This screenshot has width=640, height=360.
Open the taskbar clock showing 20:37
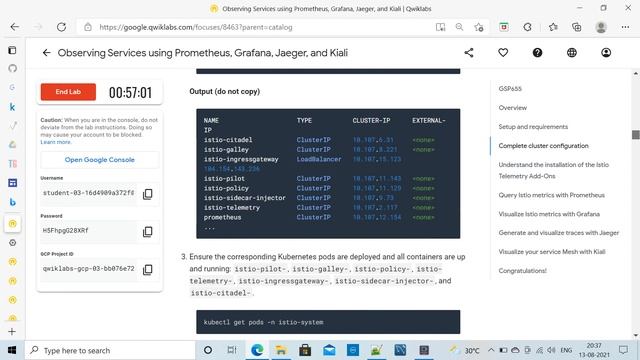[594, 350]
